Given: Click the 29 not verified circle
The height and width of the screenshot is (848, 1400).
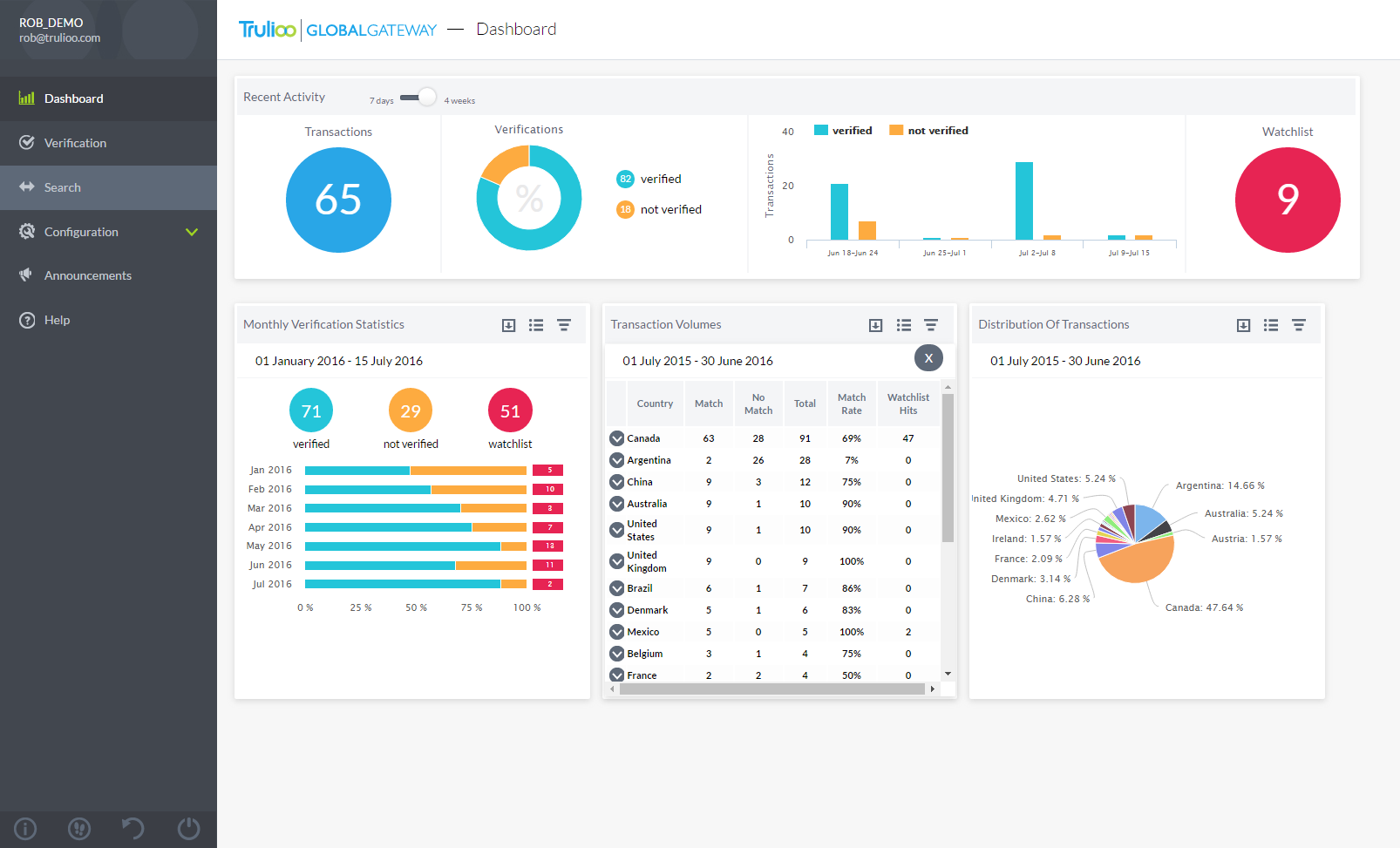Looking at the screenshot, I should click(411, 410).
